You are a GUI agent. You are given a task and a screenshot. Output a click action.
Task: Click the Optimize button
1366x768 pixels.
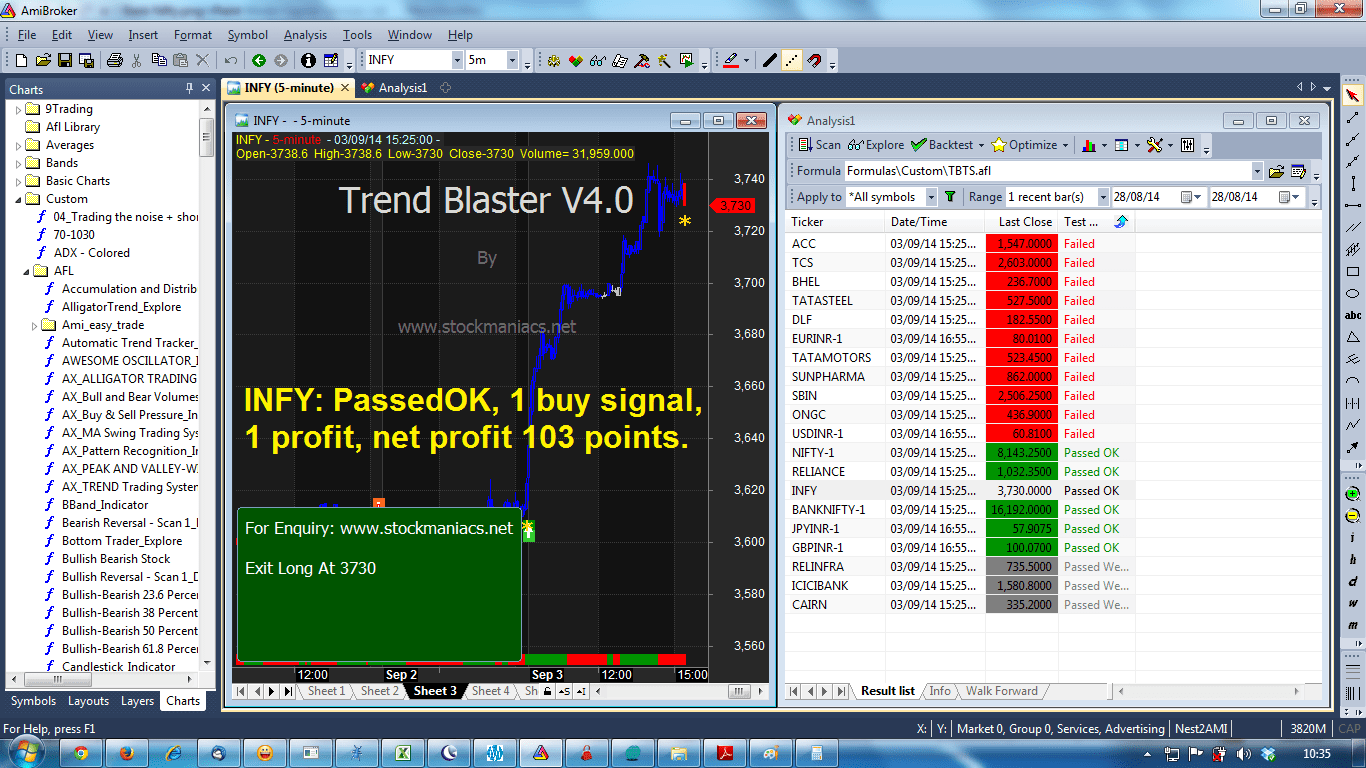point(1024,145)
